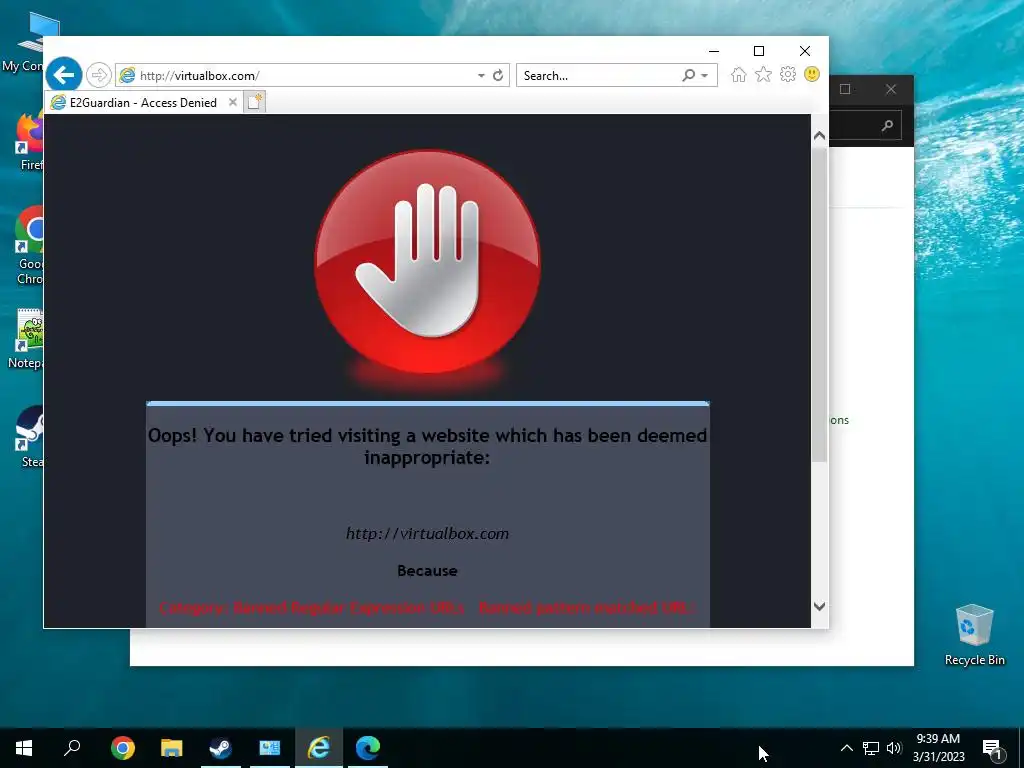Open File Explorer from taskbar

click(x=172, y=748)
